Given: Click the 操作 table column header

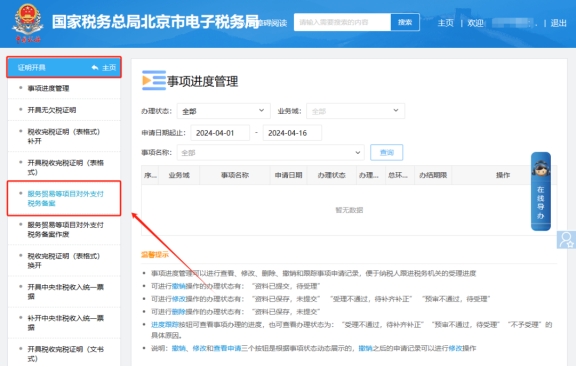Looking at the screenshot, I should (x=503, y=175).
